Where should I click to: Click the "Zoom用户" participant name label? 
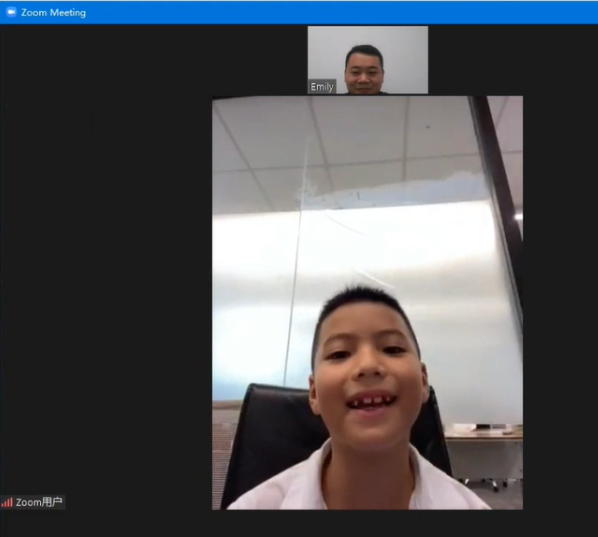[x=39, y=502]
